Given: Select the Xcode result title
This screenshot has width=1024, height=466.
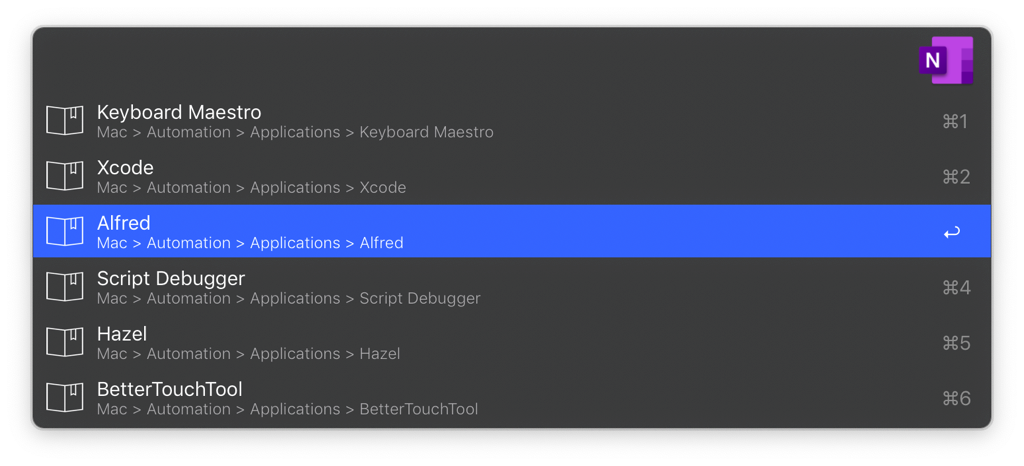Looking at the screenshot, I should pyautogui.click(x=125, y=168).
